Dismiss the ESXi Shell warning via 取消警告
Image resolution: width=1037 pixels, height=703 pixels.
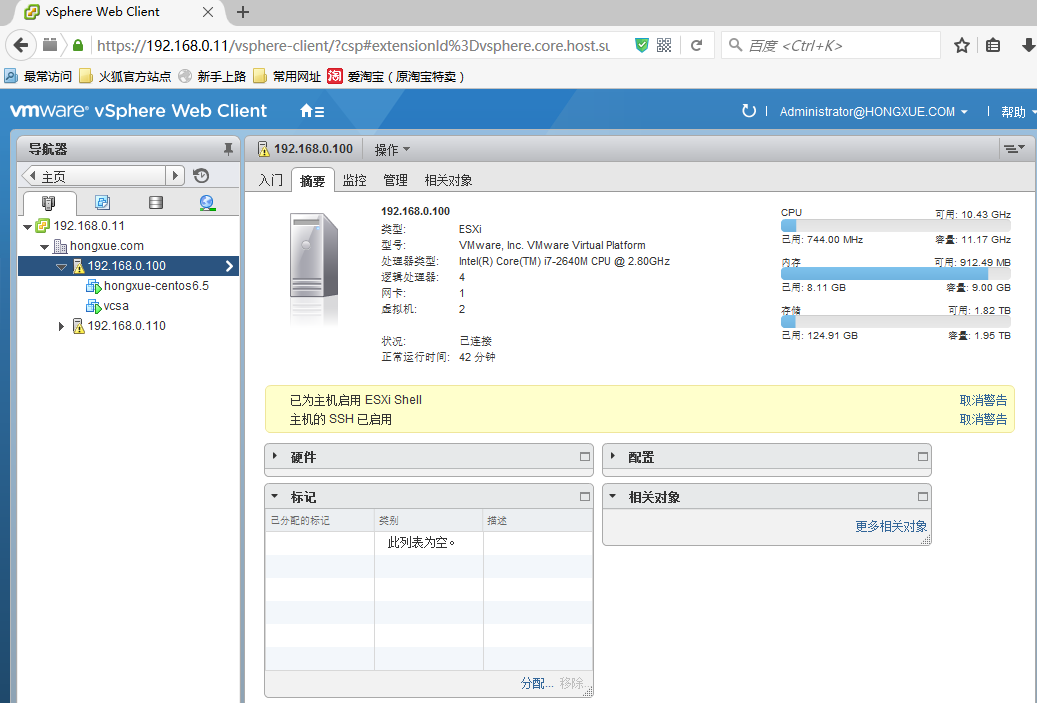pos(983,400)
